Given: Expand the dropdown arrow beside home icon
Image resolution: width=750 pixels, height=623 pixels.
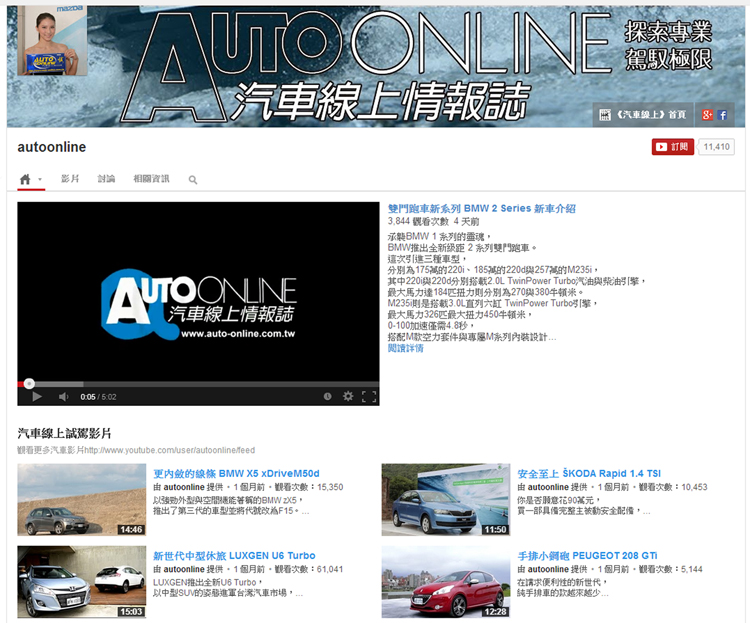Looking at the screenshot, I should coord(40,180).
